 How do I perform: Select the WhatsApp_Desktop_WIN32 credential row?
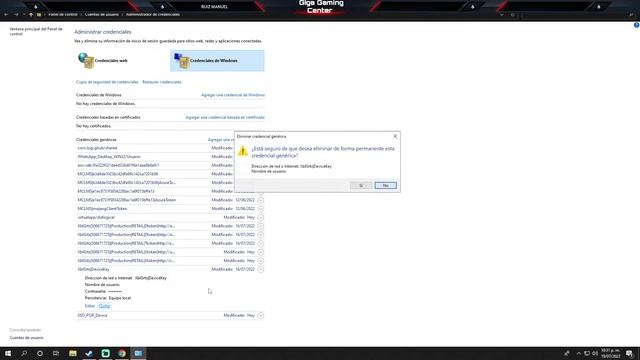pyautogui.click(x=109, y=157)
